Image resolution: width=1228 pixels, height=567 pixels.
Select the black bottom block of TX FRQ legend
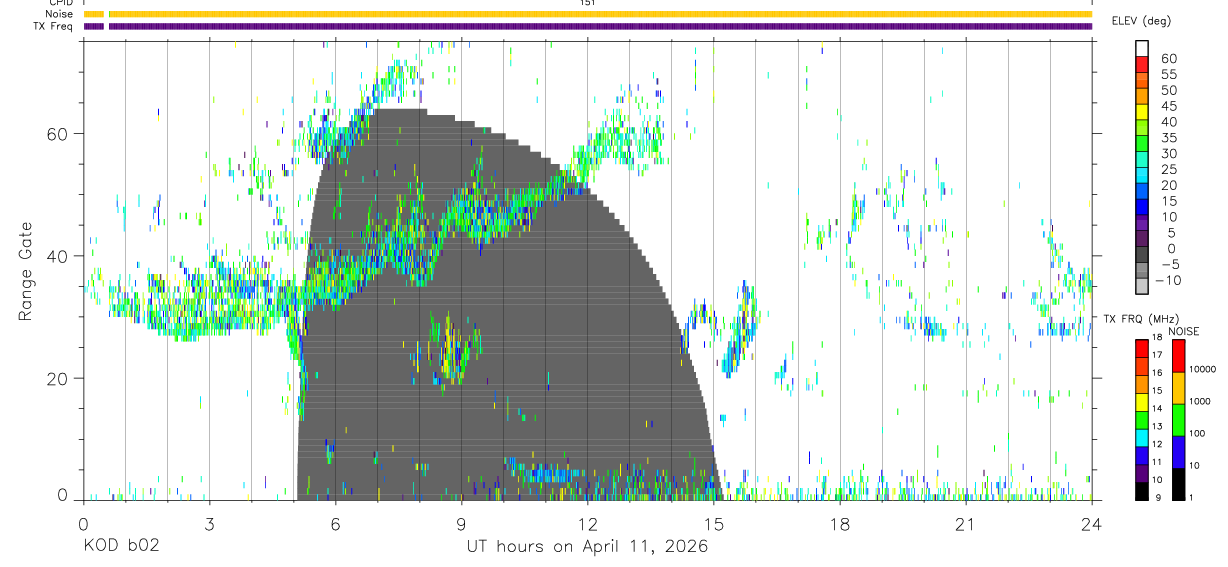click(x=1142, y=491)
